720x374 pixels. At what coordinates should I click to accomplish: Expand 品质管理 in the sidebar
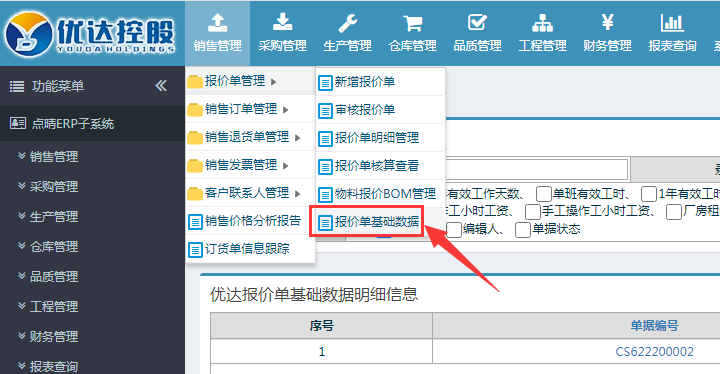click(48, 277)
